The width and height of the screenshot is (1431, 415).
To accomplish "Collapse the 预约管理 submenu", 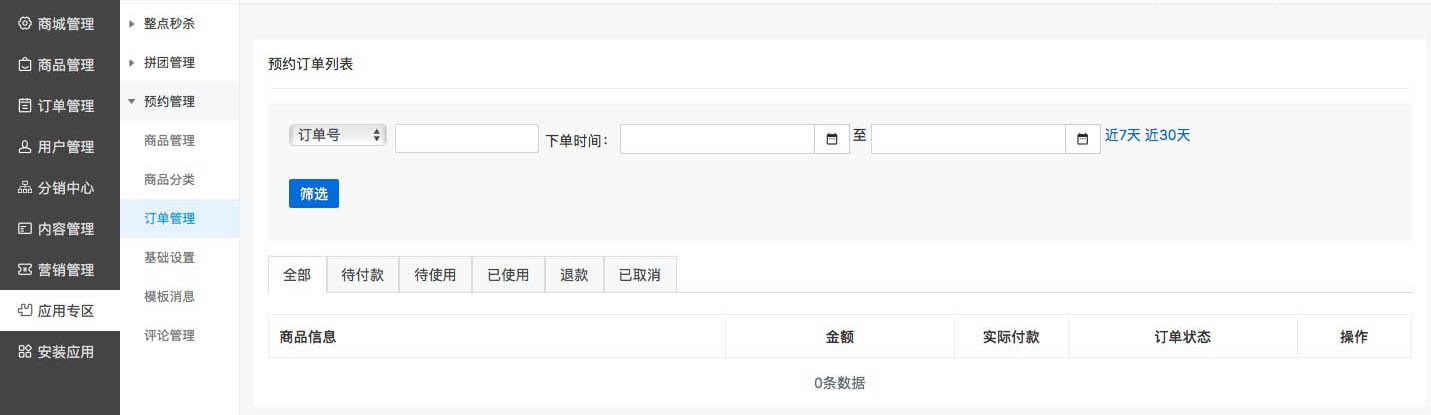I will pyautogui.click(x=179, y=101).
